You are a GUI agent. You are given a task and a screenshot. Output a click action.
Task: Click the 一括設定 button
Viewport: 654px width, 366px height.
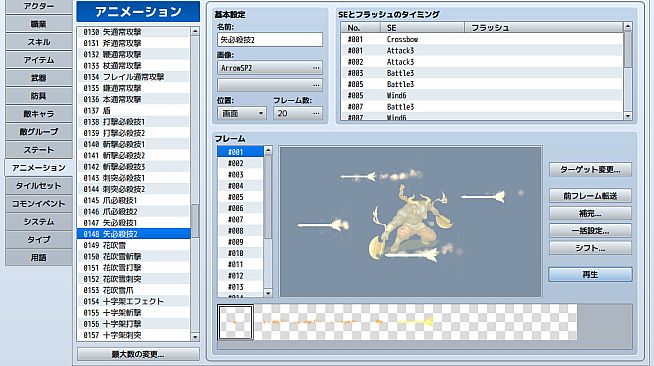(x=590, y=231)
